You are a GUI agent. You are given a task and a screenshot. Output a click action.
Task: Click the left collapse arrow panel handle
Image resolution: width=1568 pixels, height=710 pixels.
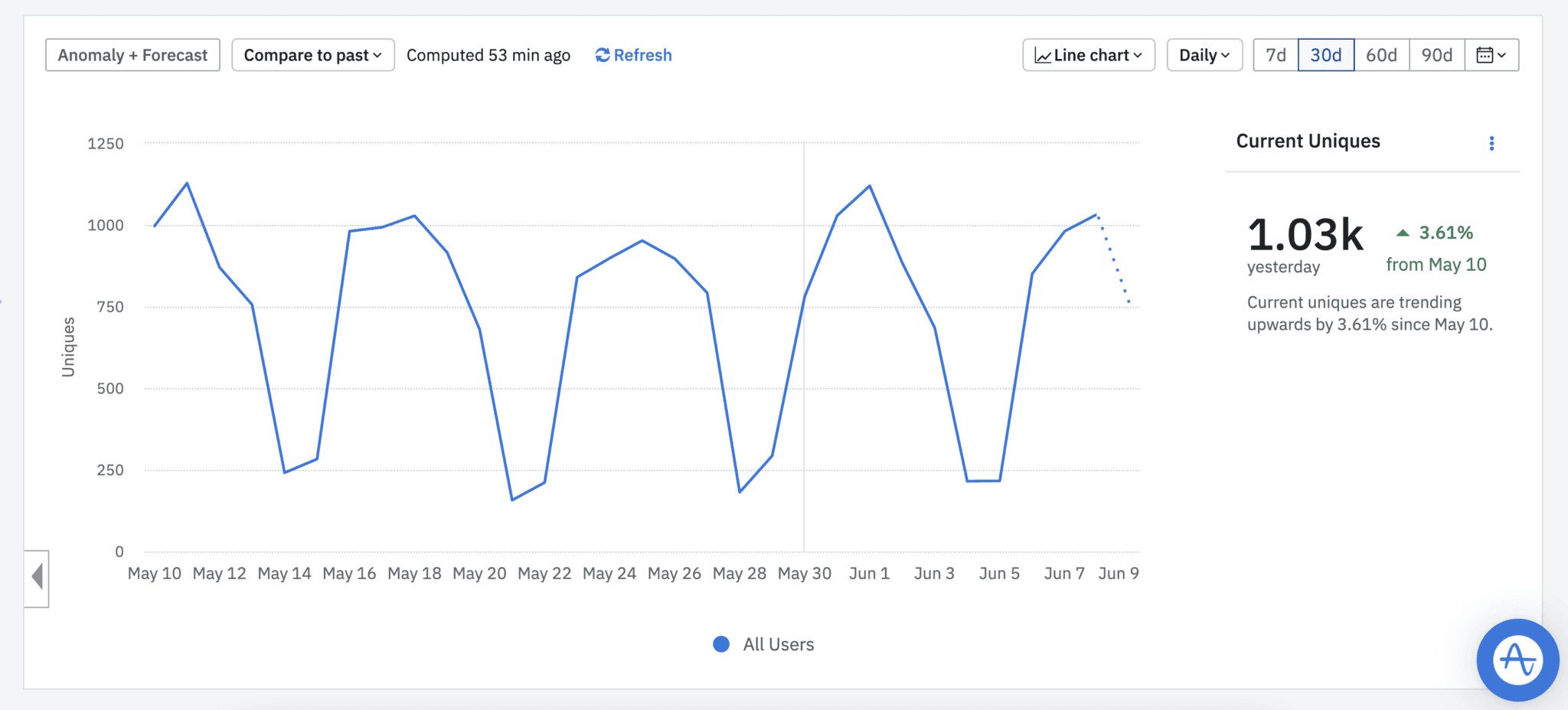[x=37, y=578]
